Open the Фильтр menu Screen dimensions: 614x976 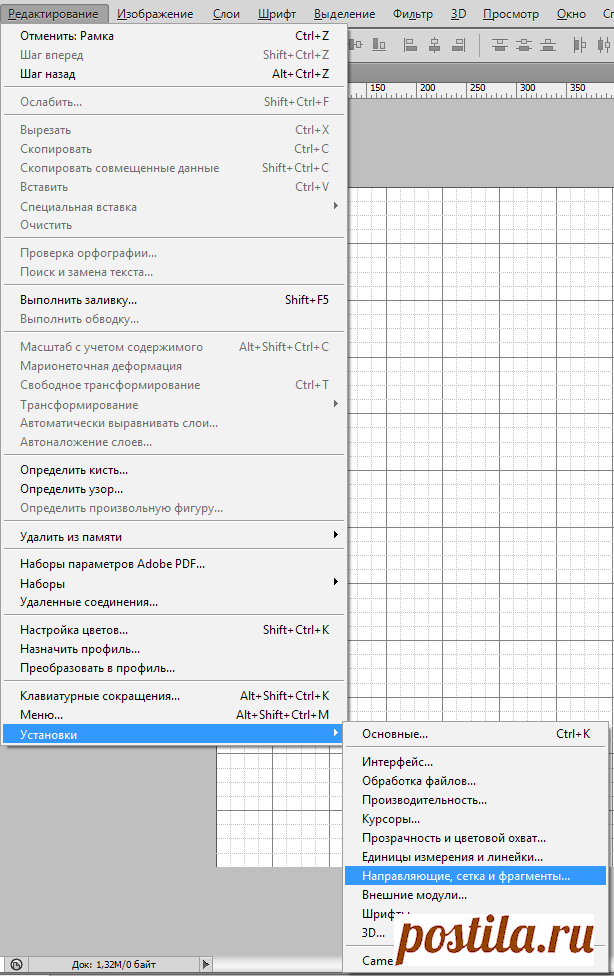pos(412,14)
